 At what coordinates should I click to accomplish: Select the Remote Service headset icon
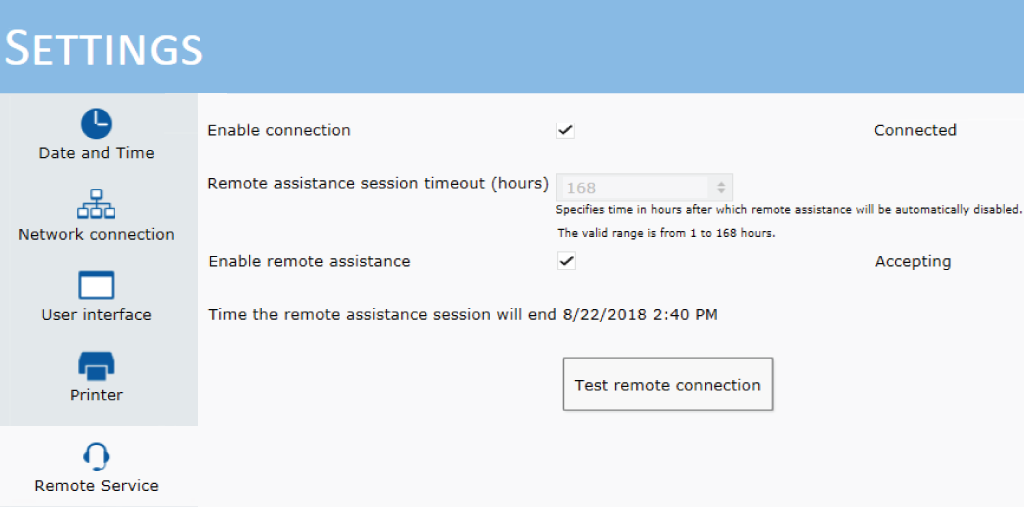tap(96, 456)
